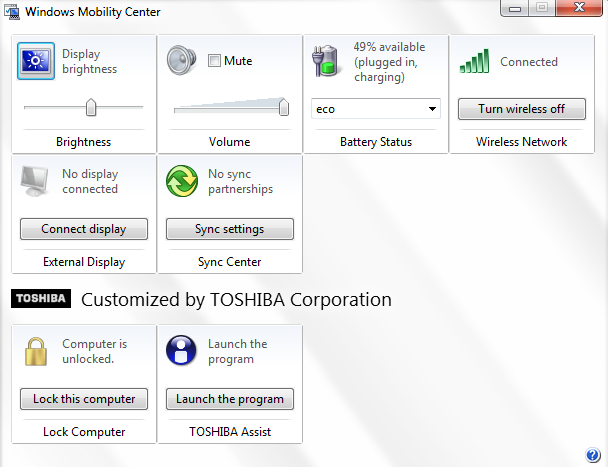Viewport: 608px width, 467px height.
Task: Click the volume slider handle
Action: point(283,107)
